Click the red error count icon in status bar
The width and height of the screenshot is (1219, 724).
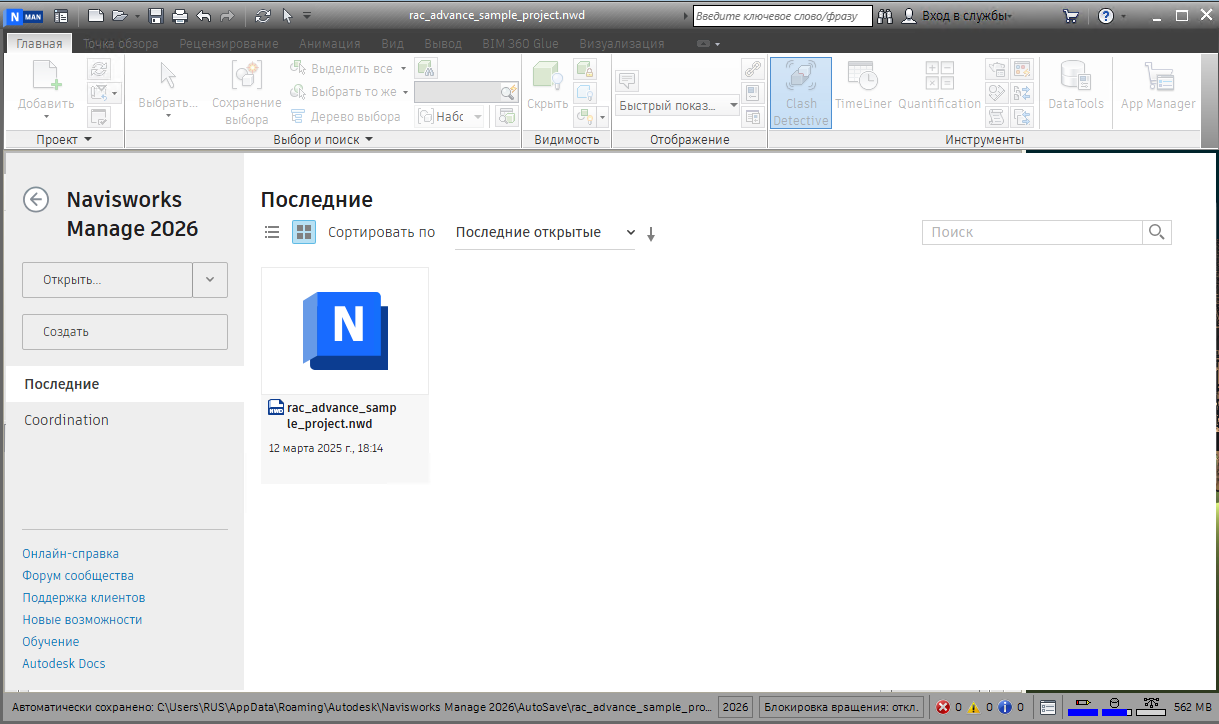click(942, 707)
